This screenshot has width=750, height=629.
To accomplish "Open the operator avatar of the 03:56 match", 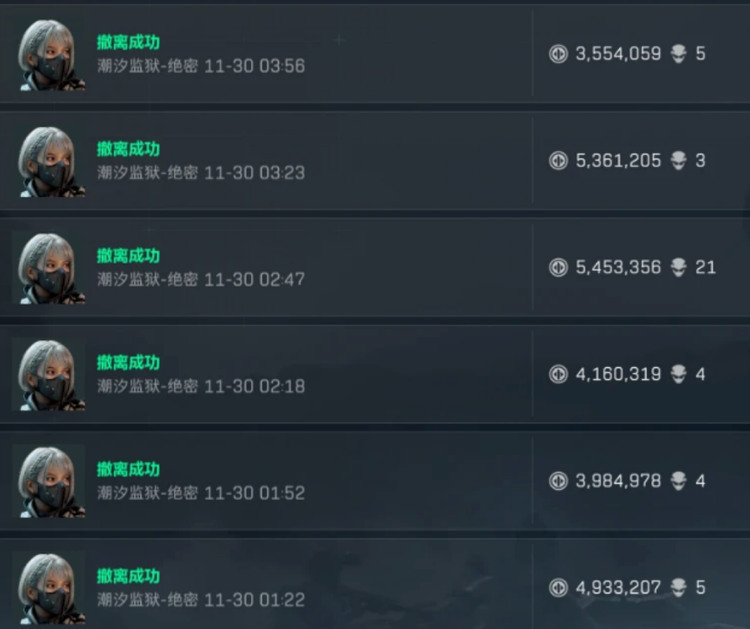I will point(51,55).
